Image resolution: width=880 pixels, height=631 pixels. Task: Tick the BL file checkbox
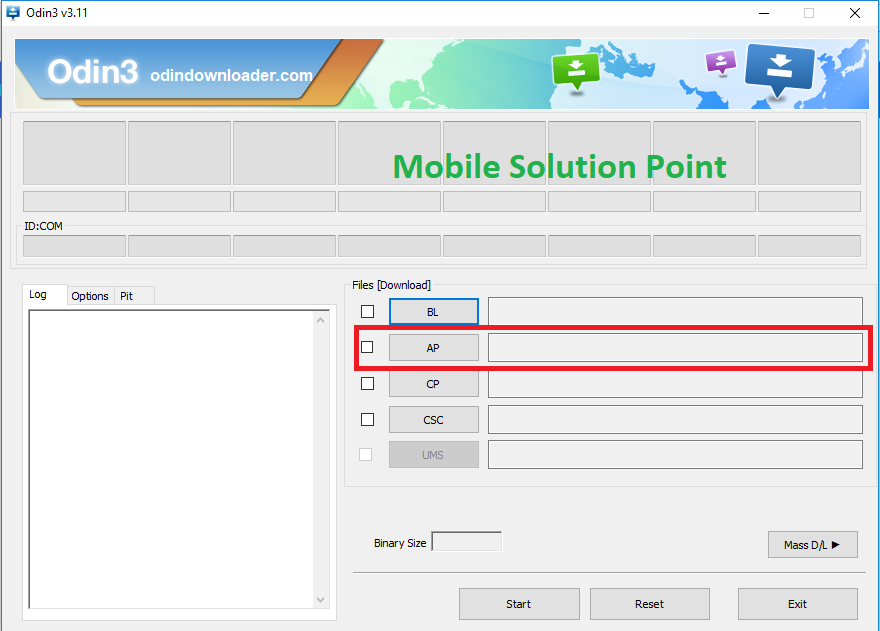pos(368,311)
